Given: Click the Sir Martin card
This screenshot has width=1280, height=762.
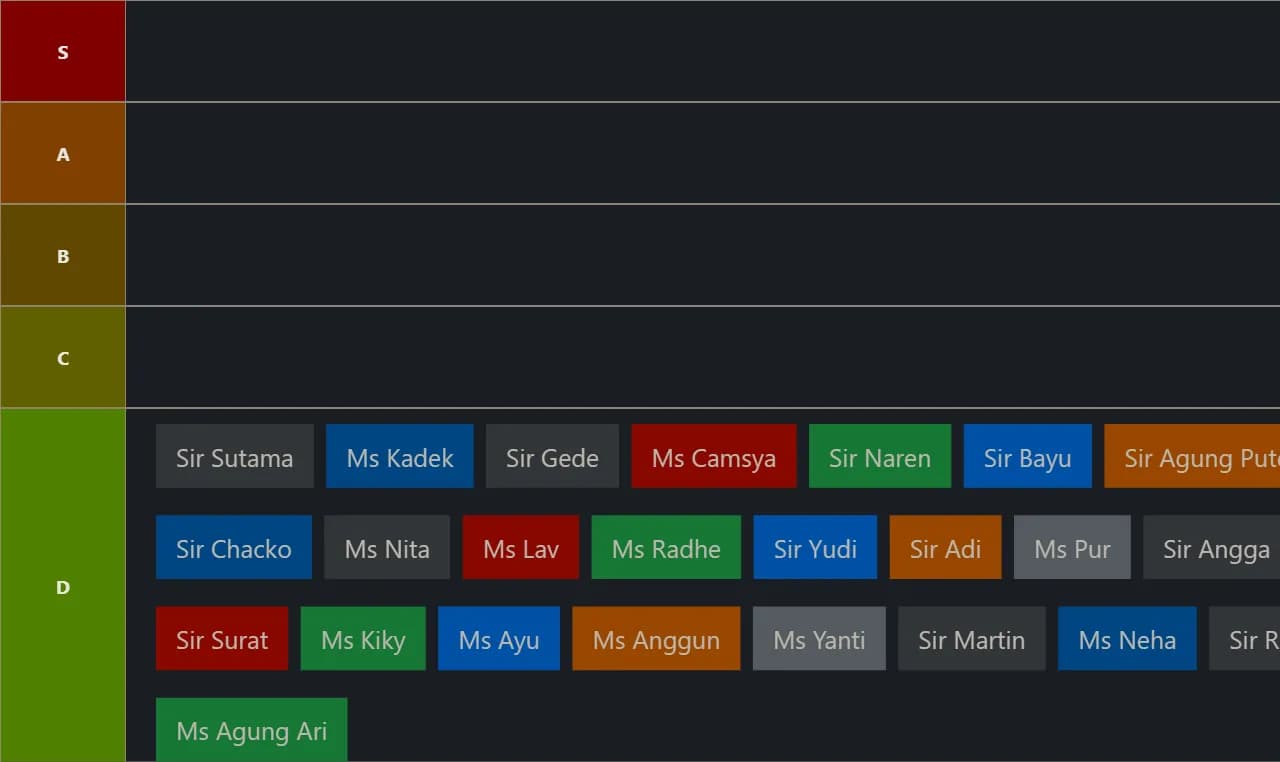Looking at the screenshot, I should tap(971, 639).
